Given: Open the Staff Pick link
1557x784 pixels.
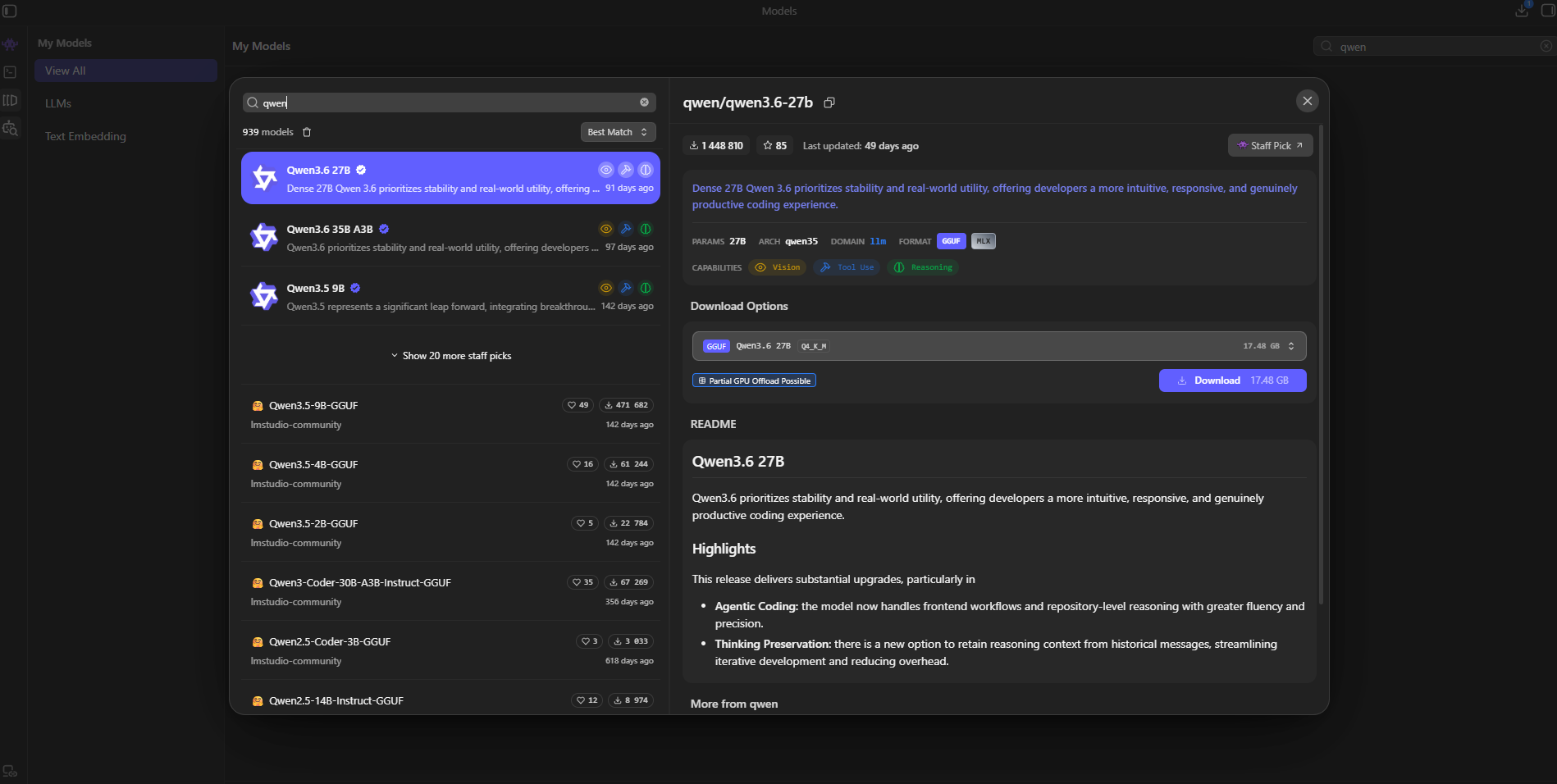Looking at the screenshot, I should pos(1270,145).
